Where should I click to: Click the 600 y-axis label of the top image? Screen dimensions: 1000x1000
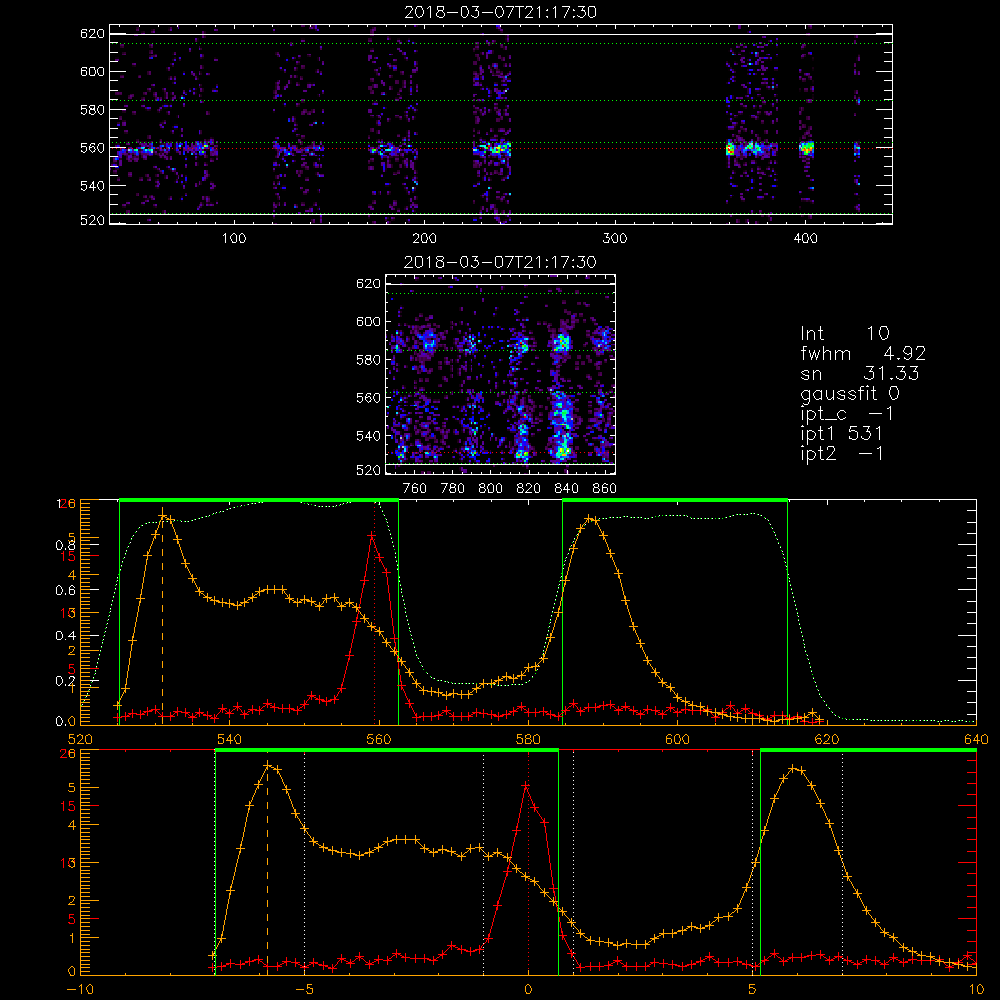[x=92, y=71]
